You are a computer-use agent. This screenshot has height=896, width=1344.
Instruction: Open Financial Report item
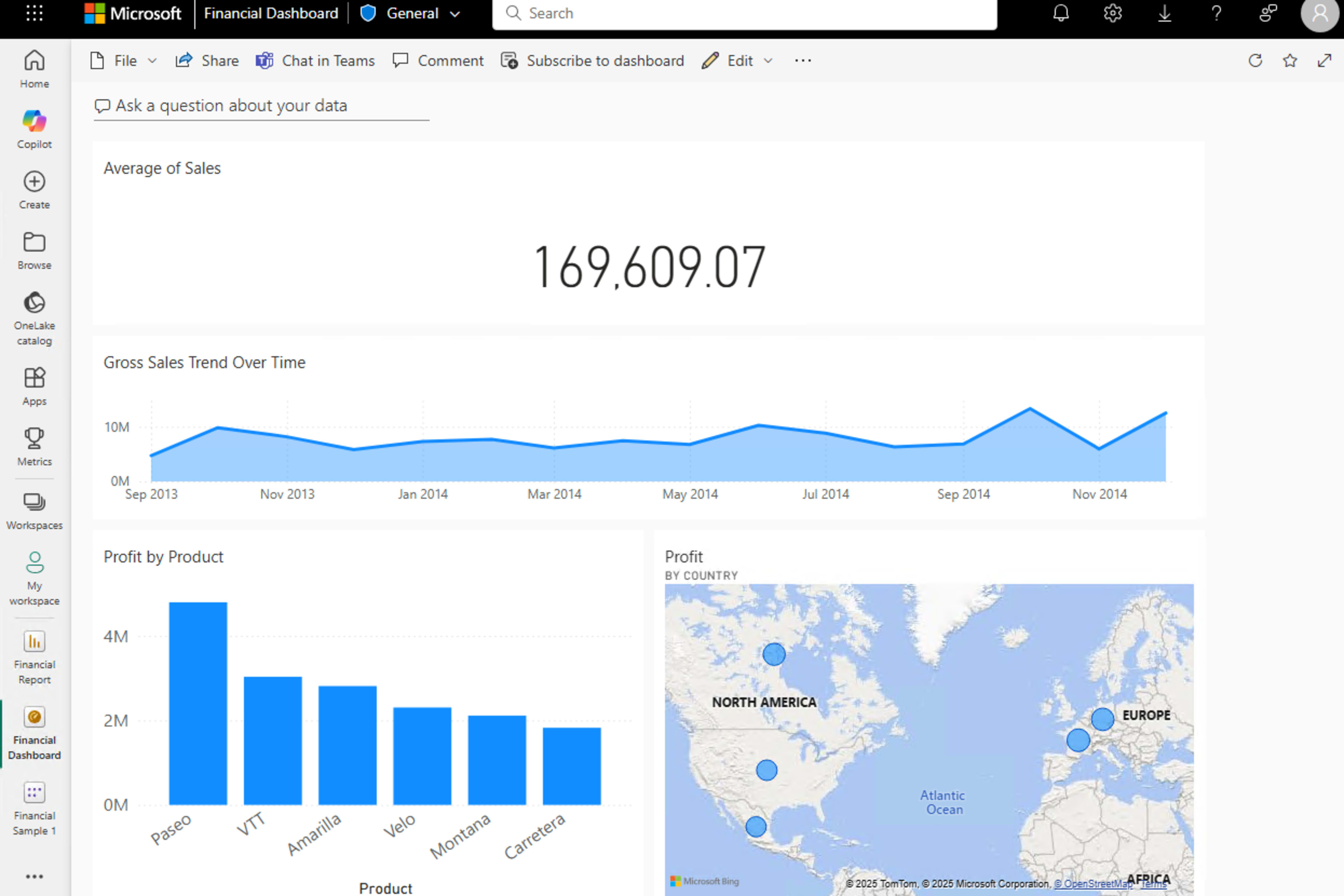tap(34, 657)
